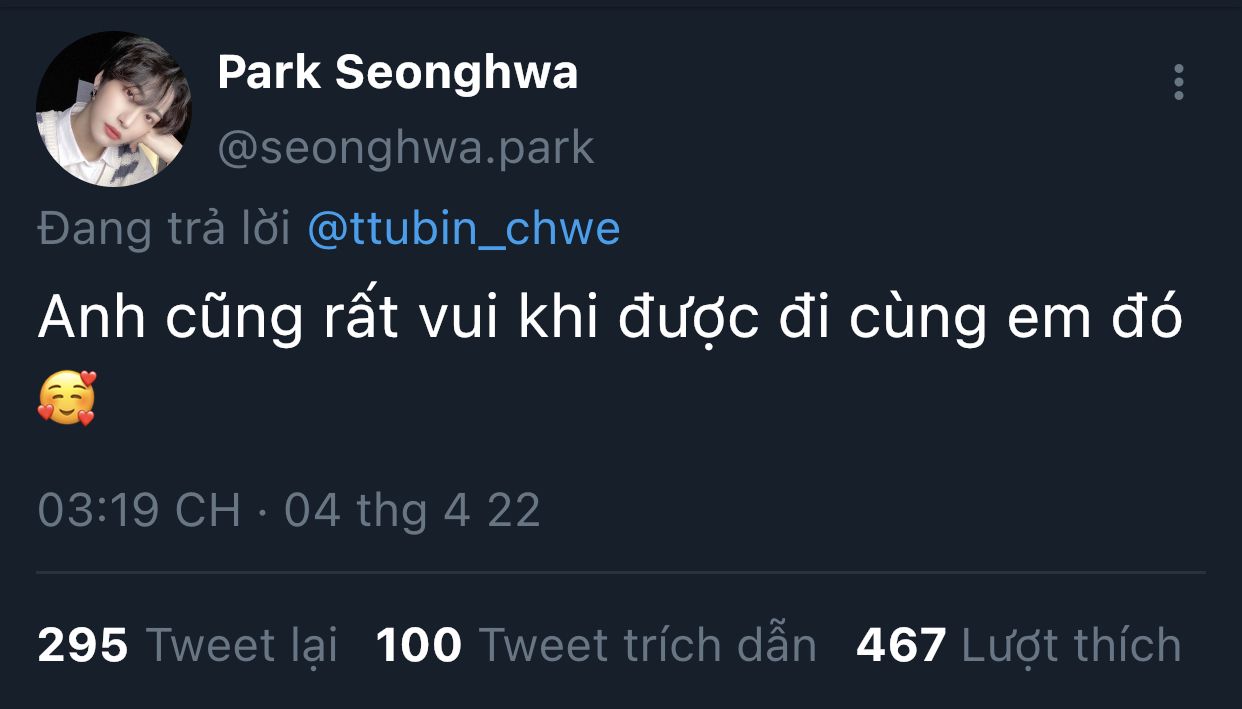Open the "Tweet lại" retweets list
1242x709 pixels.
pos(242,645)
